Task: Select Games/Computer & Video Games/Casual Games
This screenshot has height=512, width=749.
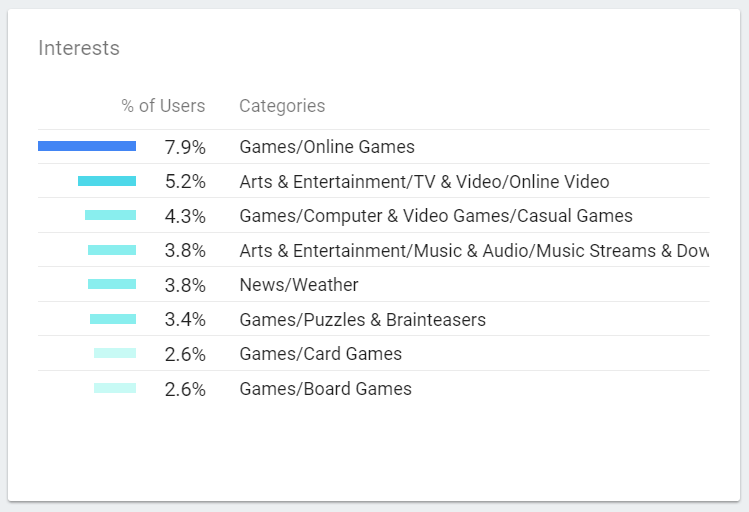Action: pyautogui.click(x=436, y=216)
